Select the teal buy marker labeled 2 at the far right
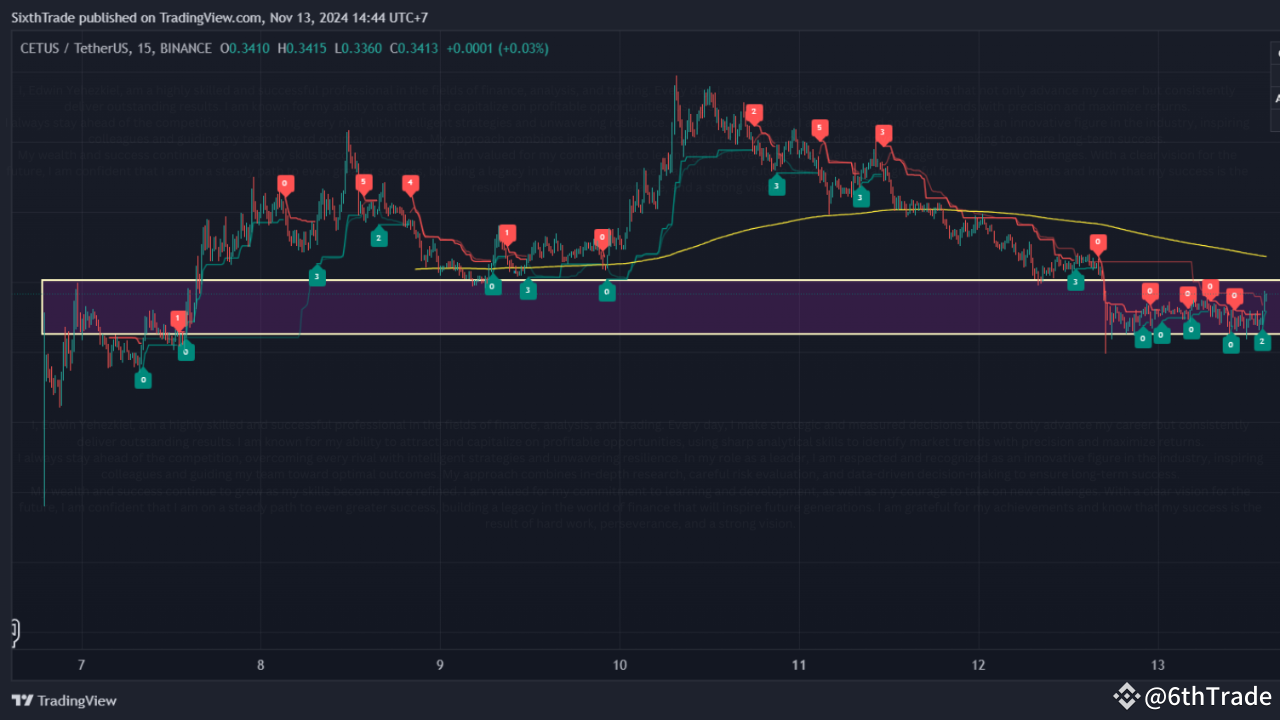The width and height of the screenshot is (1280, 720). (1262, 341)
